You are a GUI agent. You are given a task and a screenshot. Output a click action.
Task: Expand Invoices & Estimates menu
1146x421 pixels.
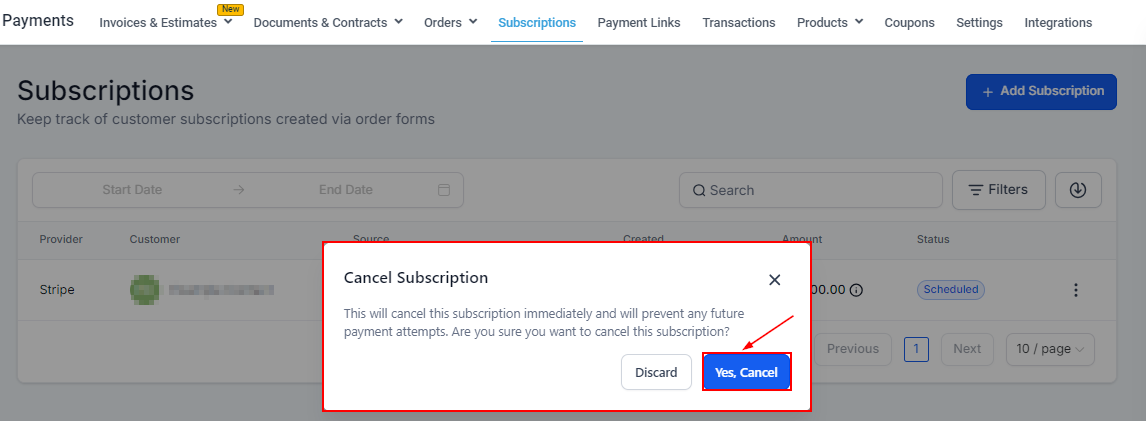[166, 22]
